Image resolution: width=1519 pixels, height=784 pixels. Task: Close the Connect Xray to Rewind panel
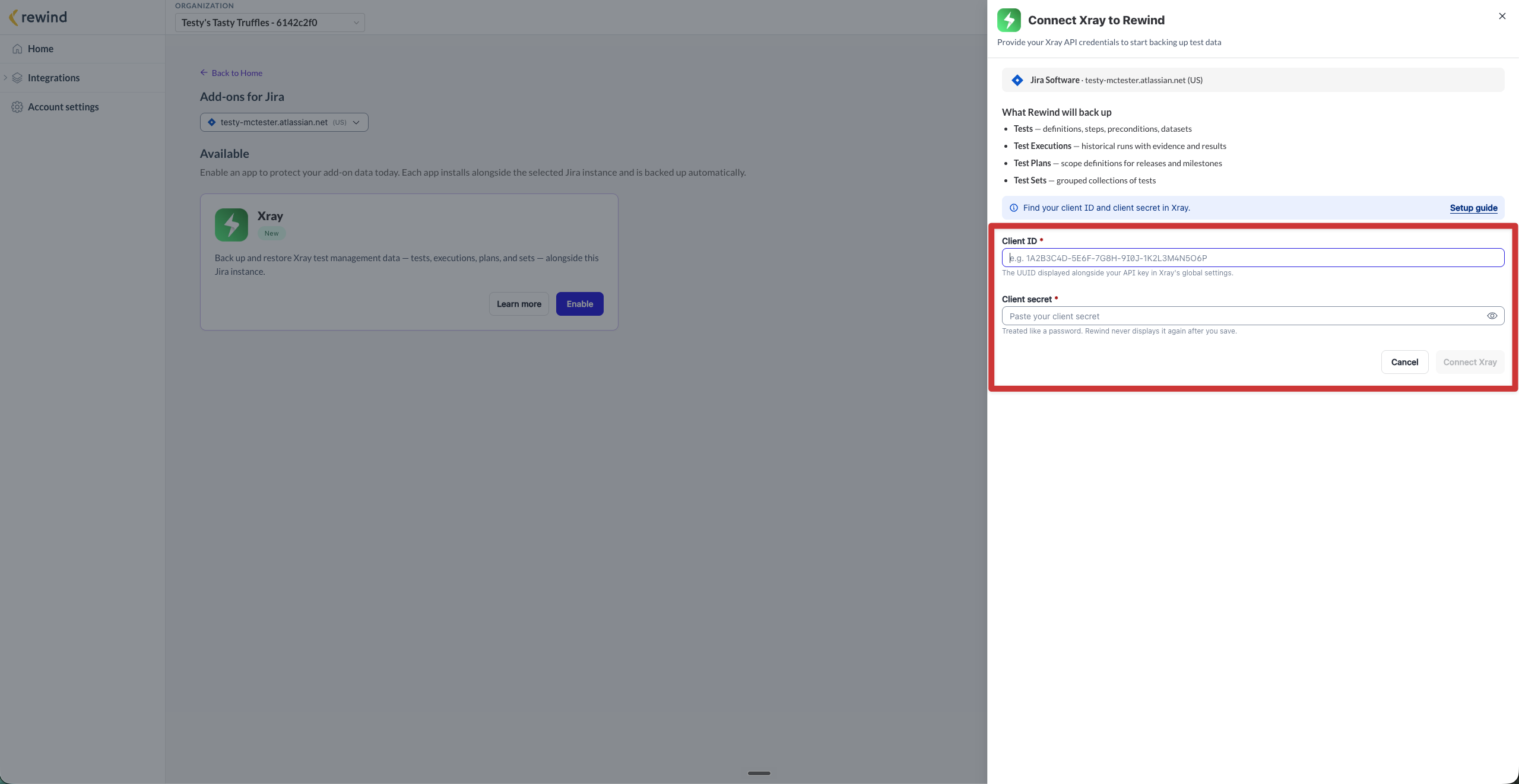point(1502,16)
